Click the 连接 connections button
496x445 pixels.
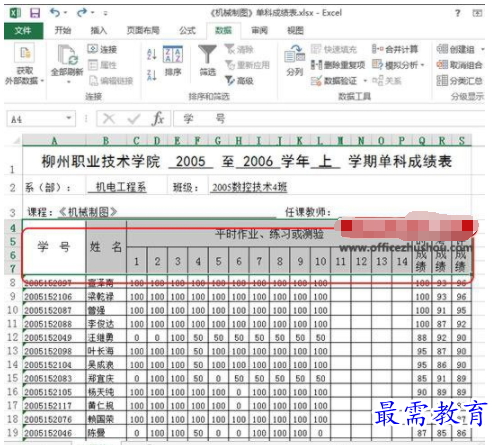click(x=102, y=49)
